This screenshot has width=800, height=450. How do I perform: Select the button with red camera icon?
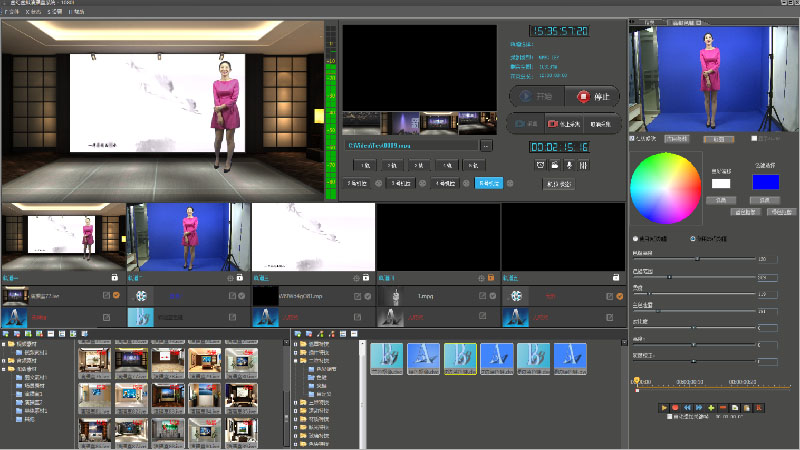pos(564,124)
